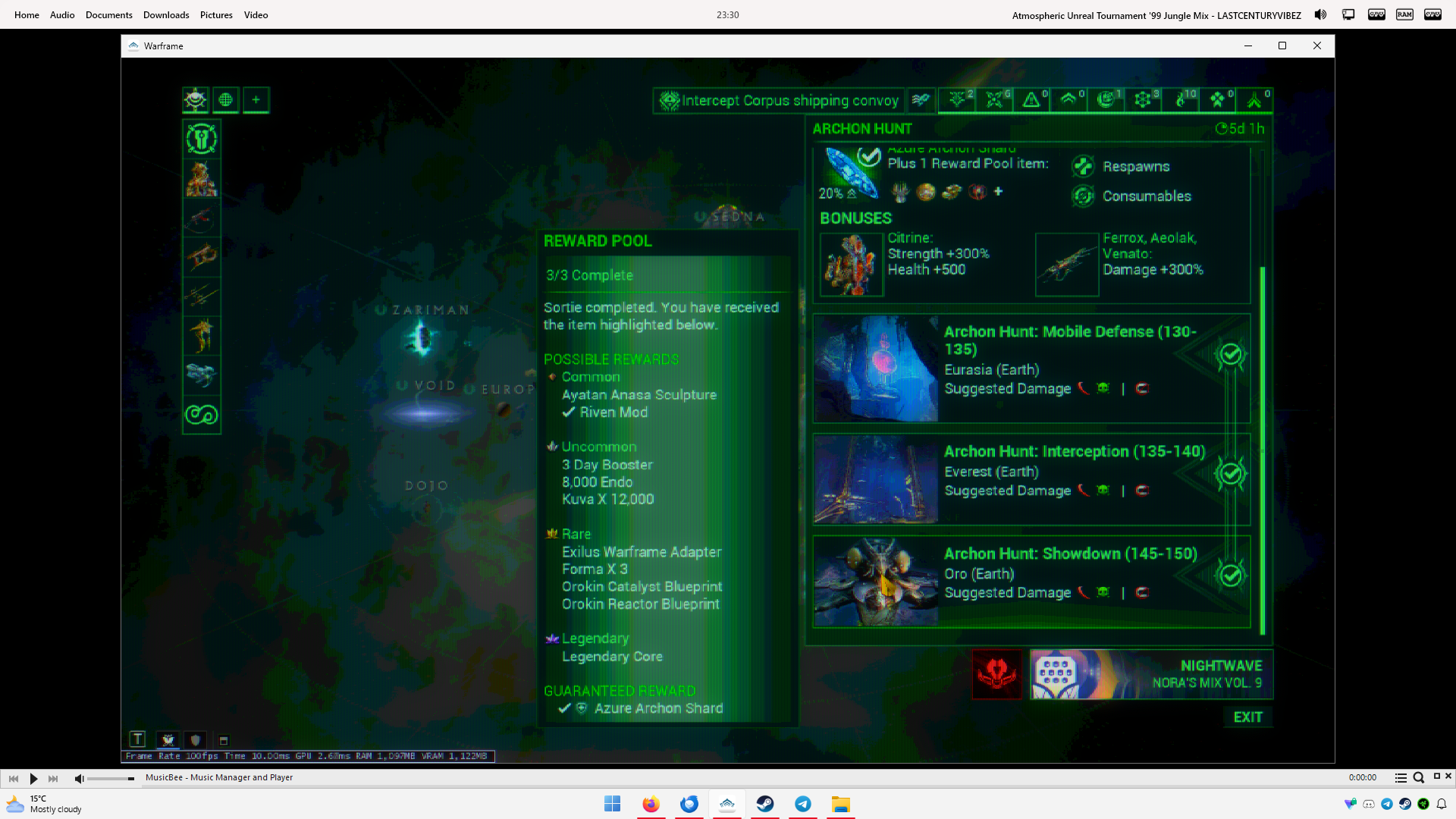Click the Respawns modifier icon
Screen dimensions: 1456x819
(1083, 166)
